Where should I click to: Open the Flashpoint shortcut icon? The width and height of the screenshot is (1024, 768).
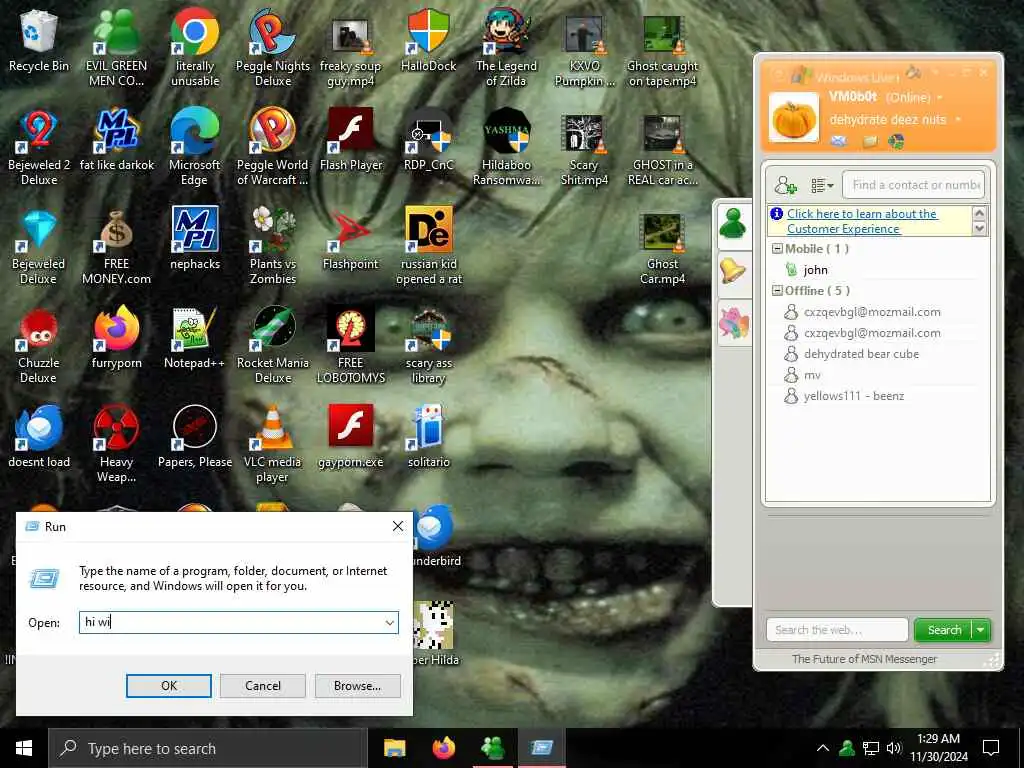351,239
